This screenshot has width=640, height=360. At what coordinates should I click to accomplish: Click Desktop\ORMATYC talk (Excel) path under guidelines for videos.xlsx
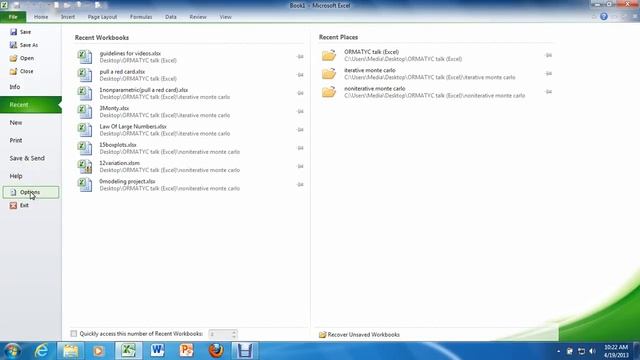[x=138, y=60]
